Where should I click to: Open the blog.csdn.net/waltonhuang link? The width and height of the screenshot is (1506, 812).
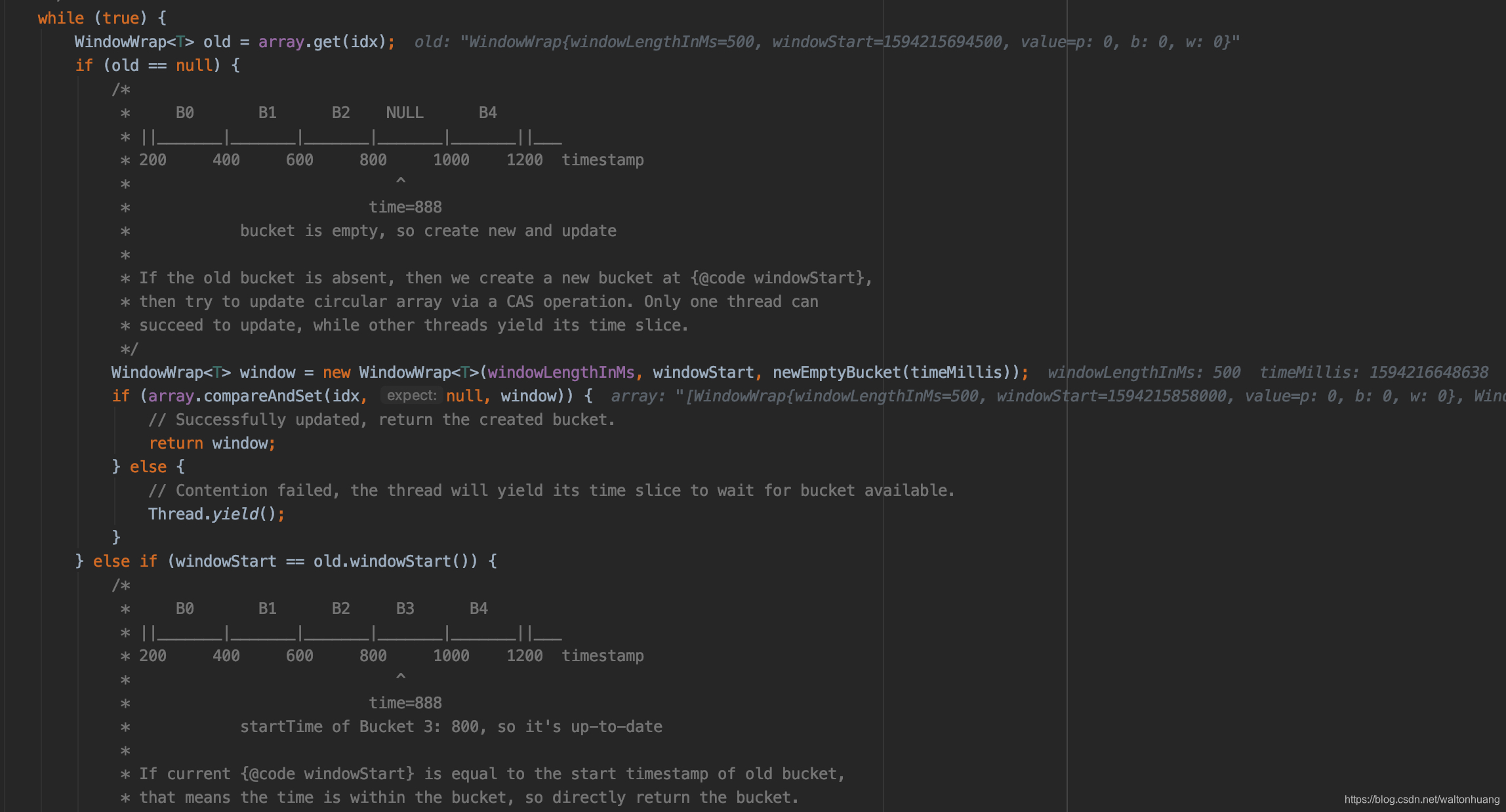1422,800
